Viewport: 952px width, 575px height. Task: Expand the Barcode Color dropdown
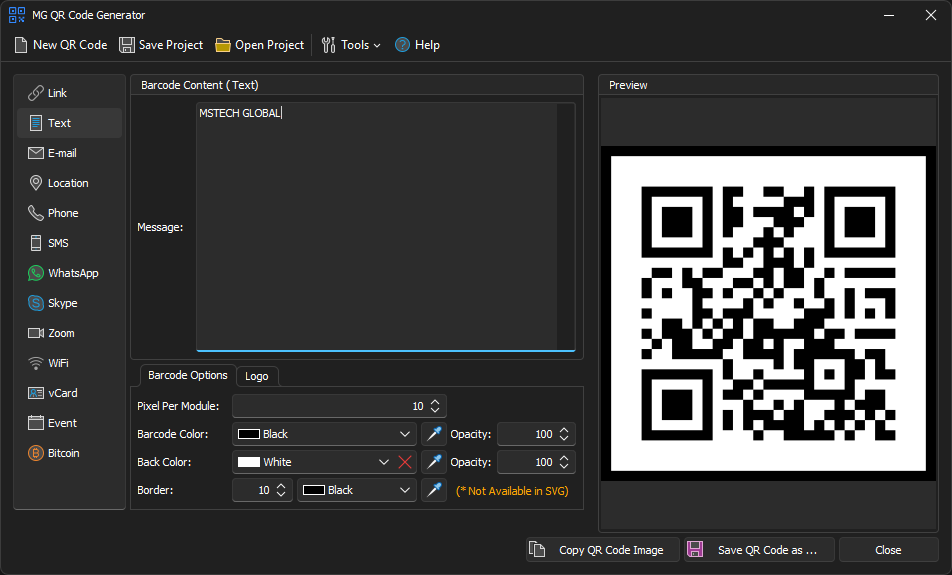[405, 434]
